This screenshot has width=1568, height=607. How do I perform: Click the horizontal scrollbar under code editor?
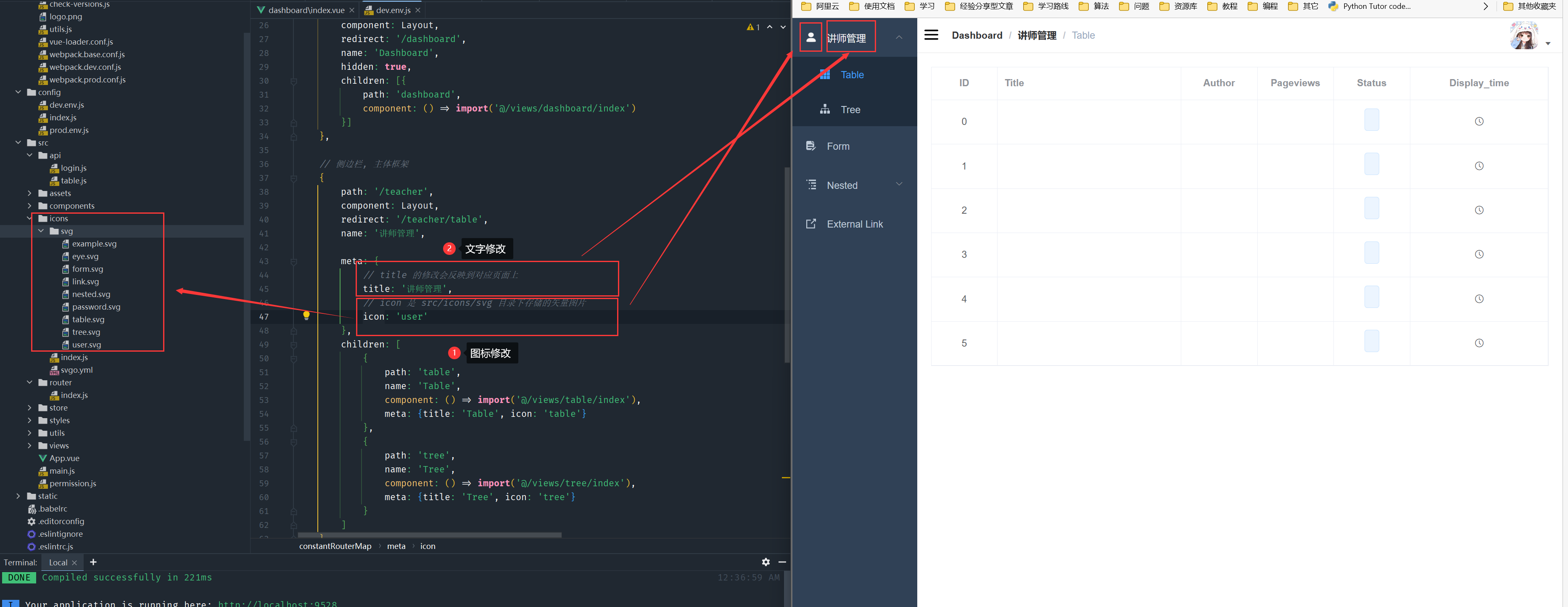[x=429, y=535]
